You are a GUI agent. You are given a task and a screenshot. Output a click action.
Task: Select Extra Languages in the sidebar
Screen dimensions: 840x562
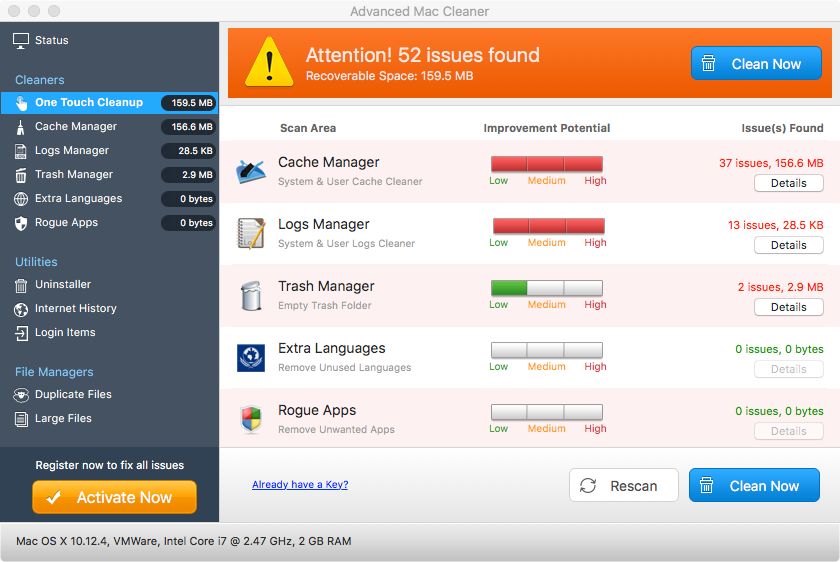109,199
